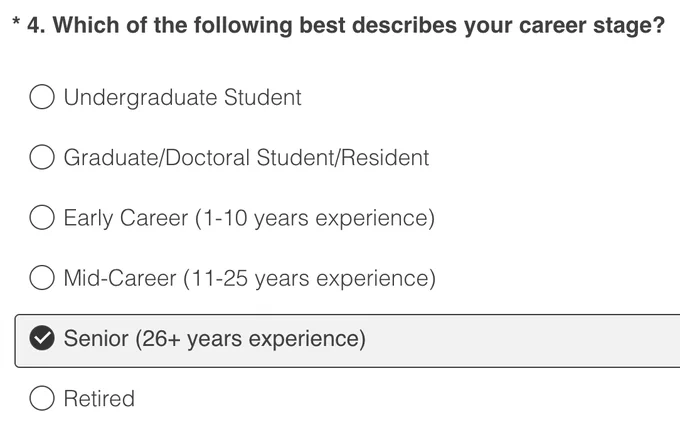Click the "Undergraduate Student" label text

pos(183,98)
